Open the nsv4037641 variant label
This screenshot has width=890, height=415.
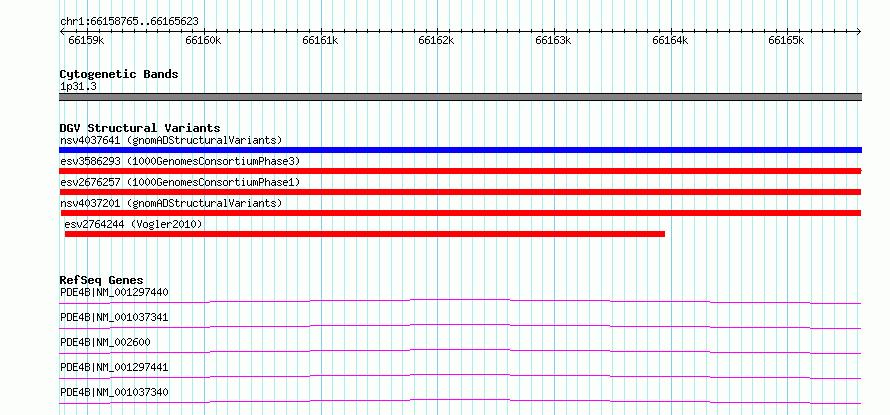click(171, 140)
